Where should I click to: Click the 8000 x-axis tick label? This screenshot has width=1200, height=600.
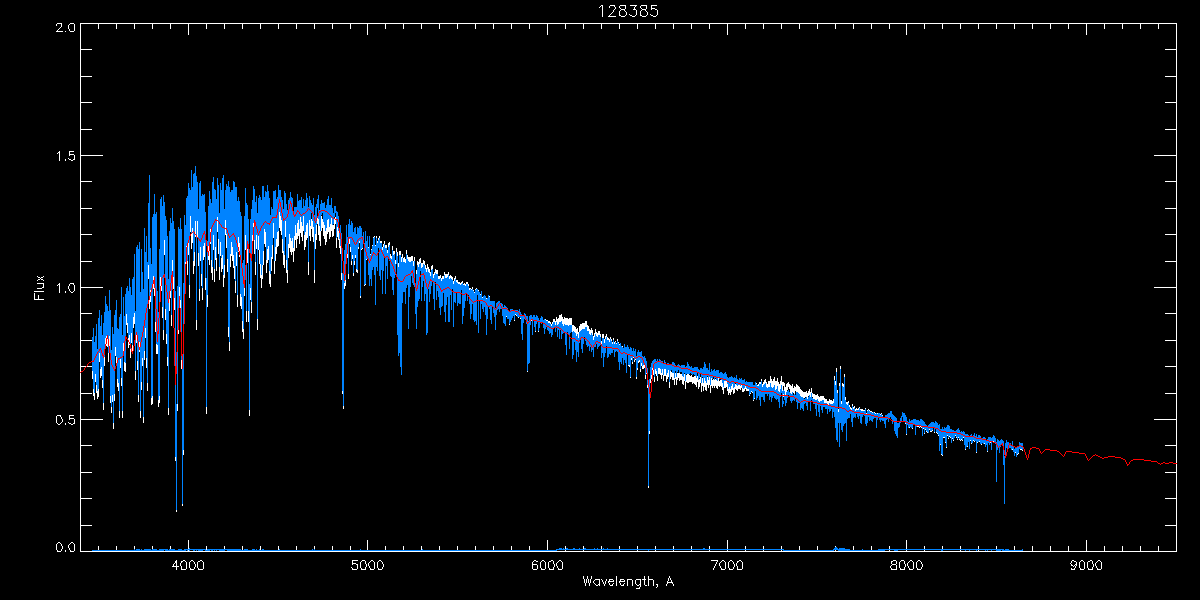pos(906,565)
